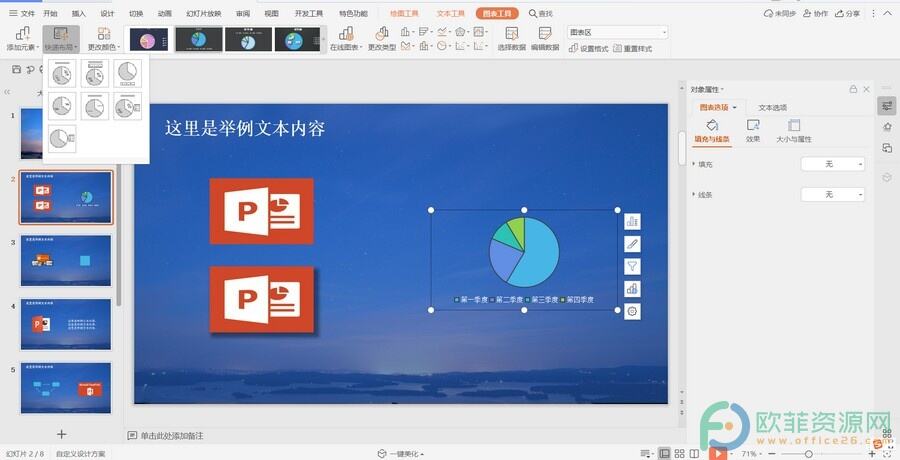900x460 pixels.
Task: Click the chart type button beside chart
Action: (x=632, y=289)
